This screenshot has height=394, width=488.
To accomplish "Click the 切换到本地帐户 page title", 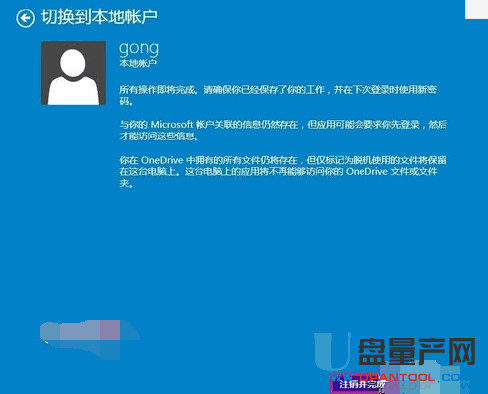I will pyautogui.click(x=99, y=17).
